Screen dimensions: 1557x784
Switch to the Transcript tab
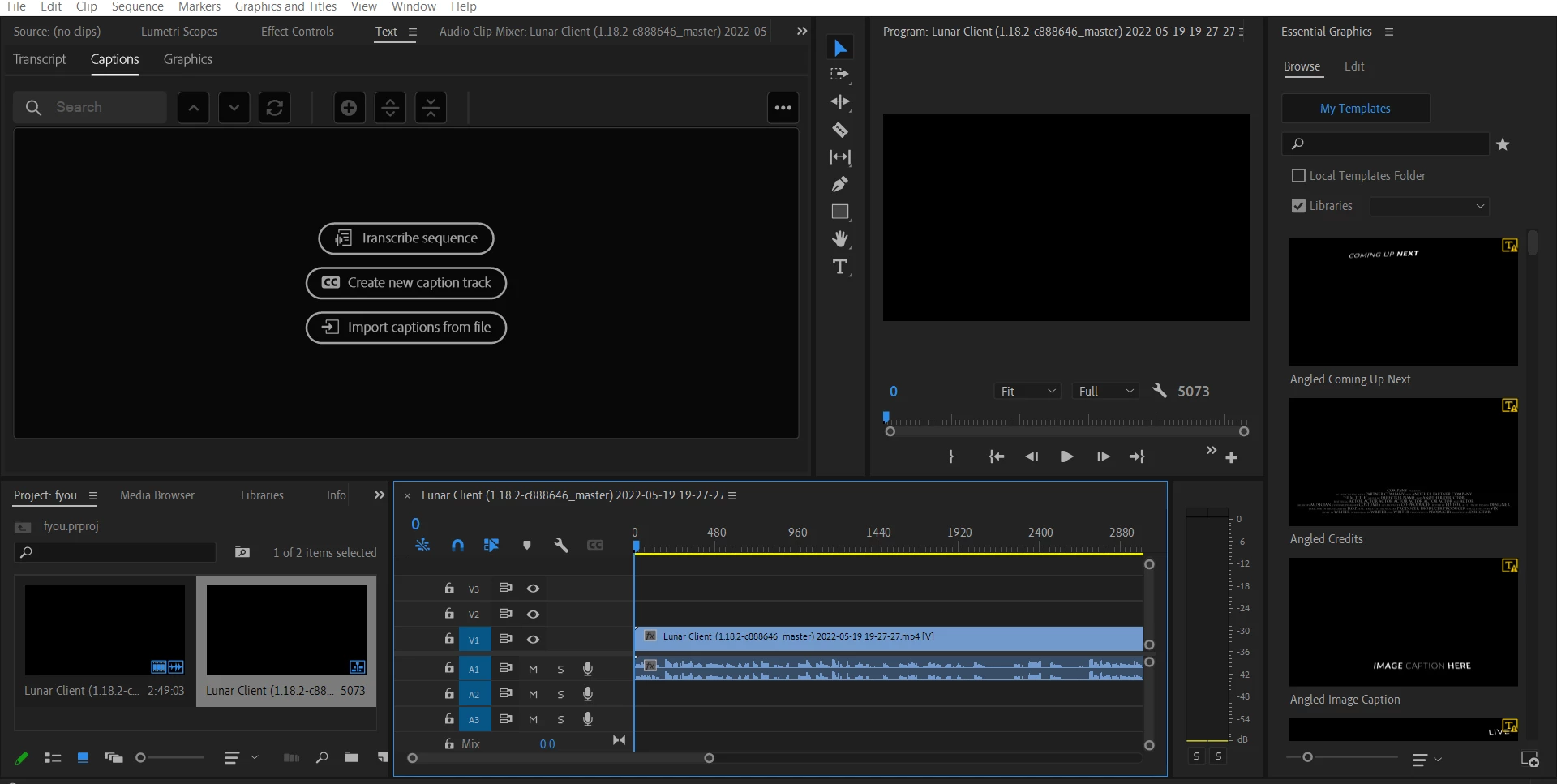point(40,59)
